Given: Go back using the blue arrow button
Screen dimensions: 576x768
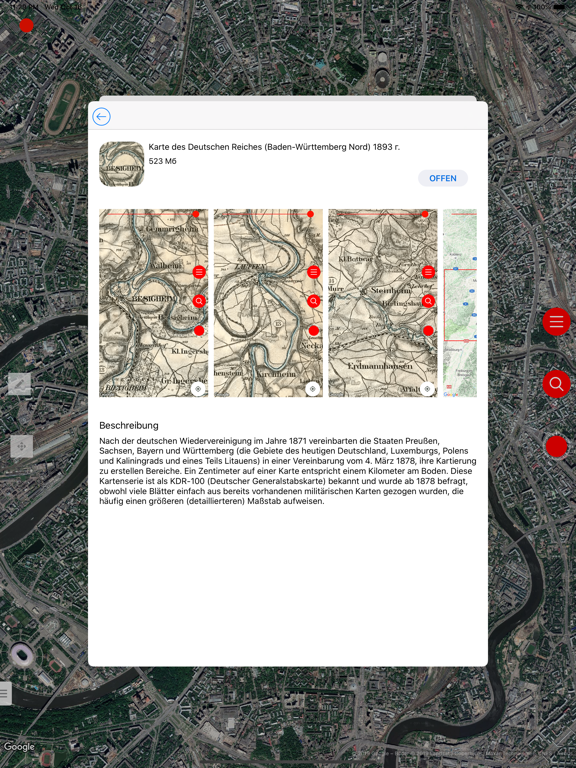Looking at the screenshot, I should point(101,117).
